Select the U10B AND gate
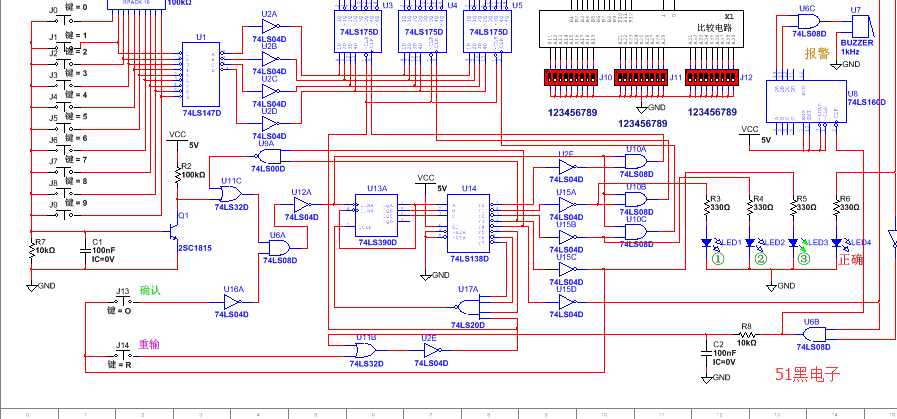Screen dimensions: 897x419 pyautogui.click(x=636, y=199)
